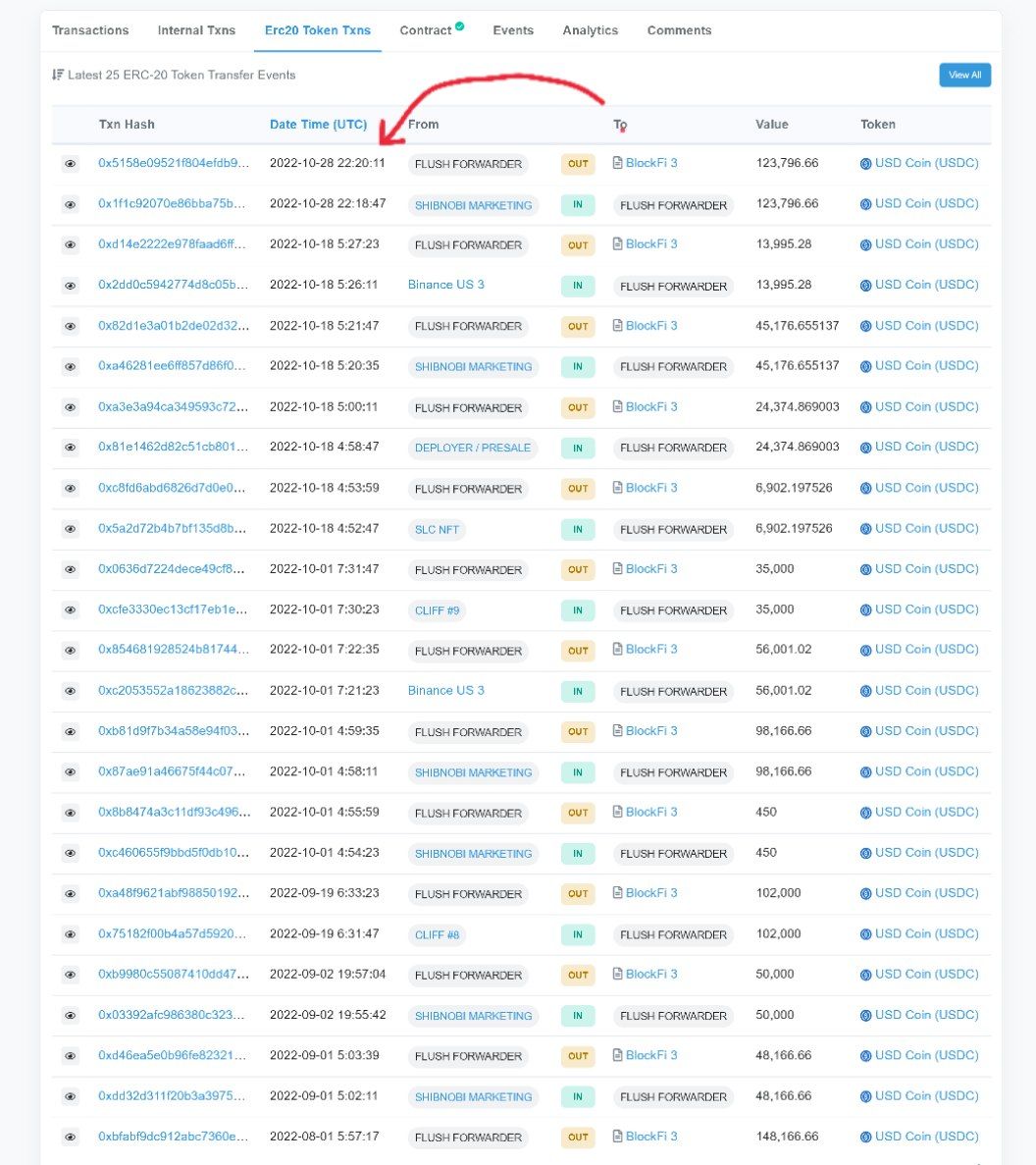Open the CLIFF #8 sender label

point(437,935)
